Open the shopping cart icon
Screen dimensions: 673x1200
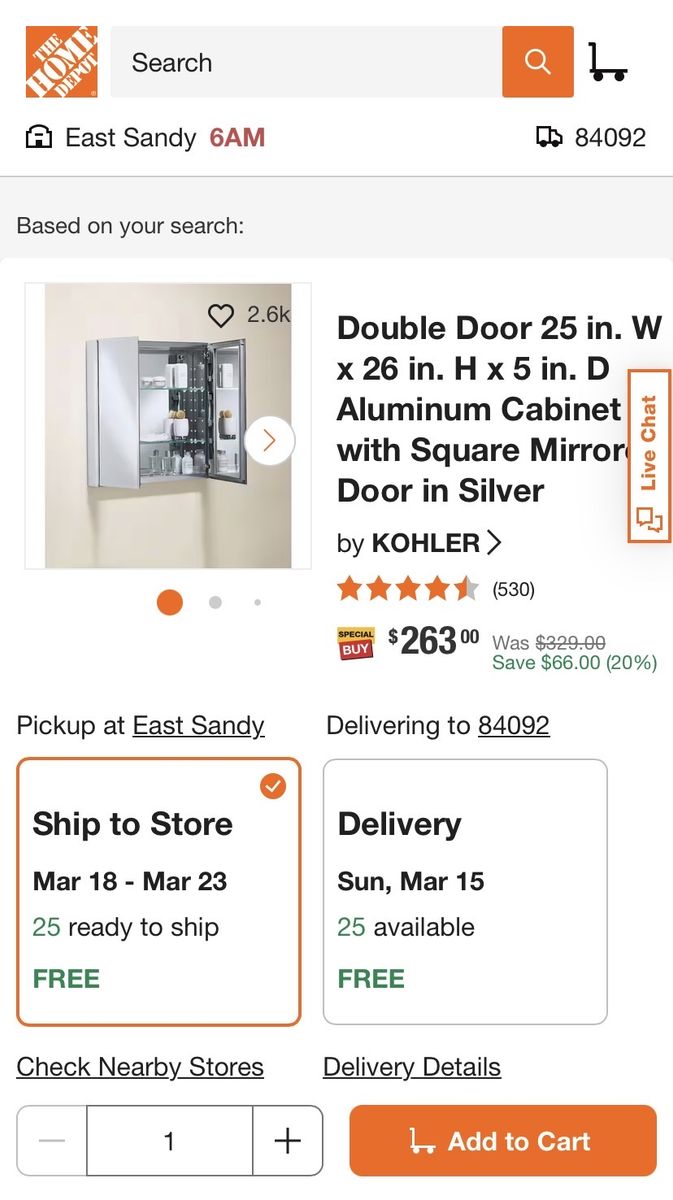(x=607, y=62)
